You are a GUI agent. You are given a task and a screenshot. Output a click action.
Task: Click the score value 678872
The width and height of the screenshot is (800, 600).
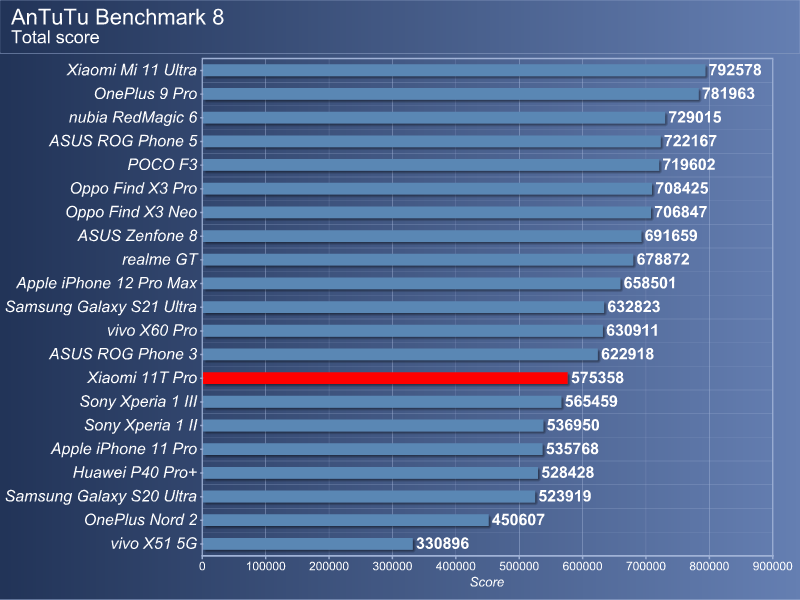coord(663,260)
